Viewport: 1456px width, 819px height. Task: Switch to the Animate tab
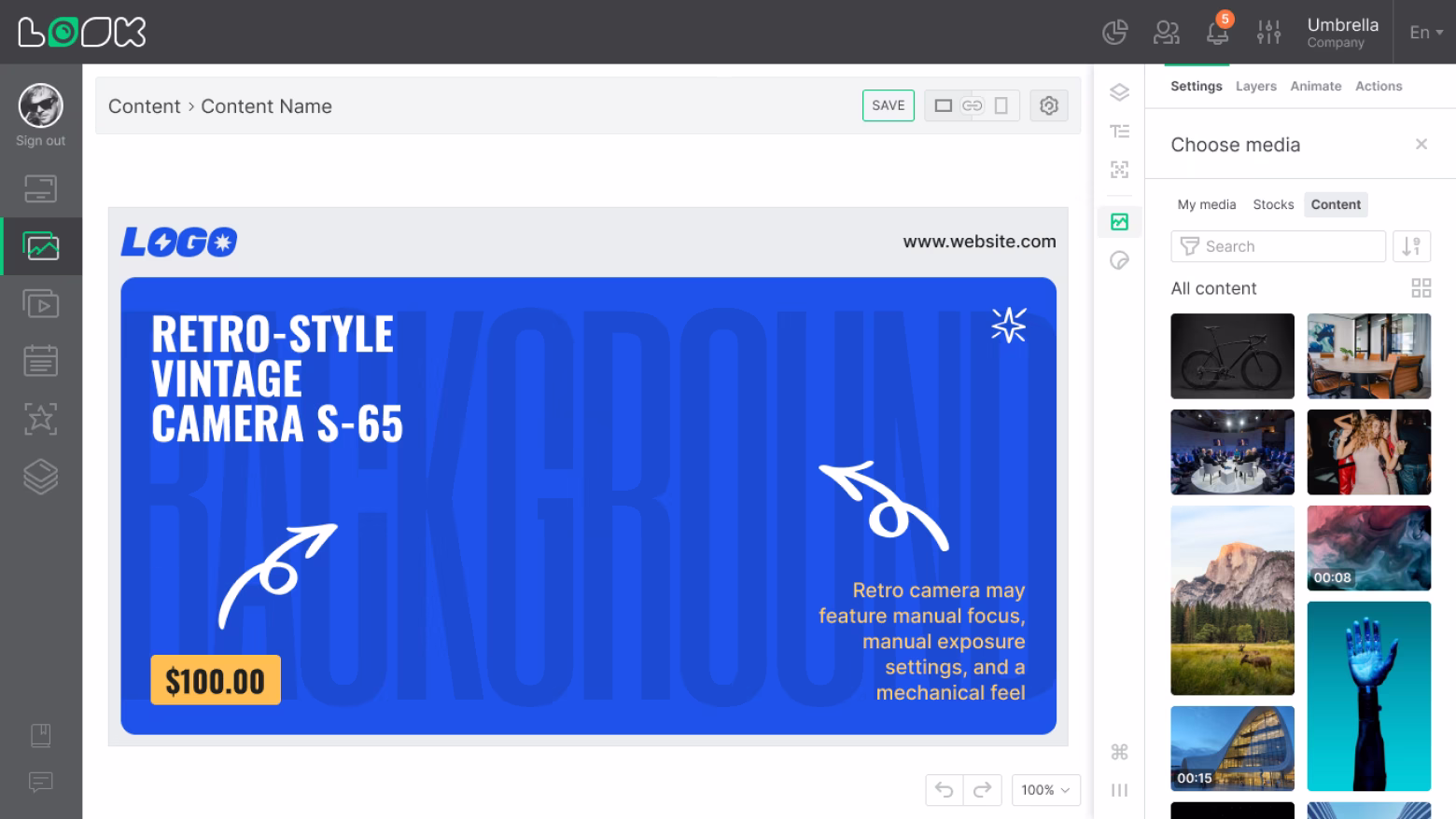[1315, 86]
